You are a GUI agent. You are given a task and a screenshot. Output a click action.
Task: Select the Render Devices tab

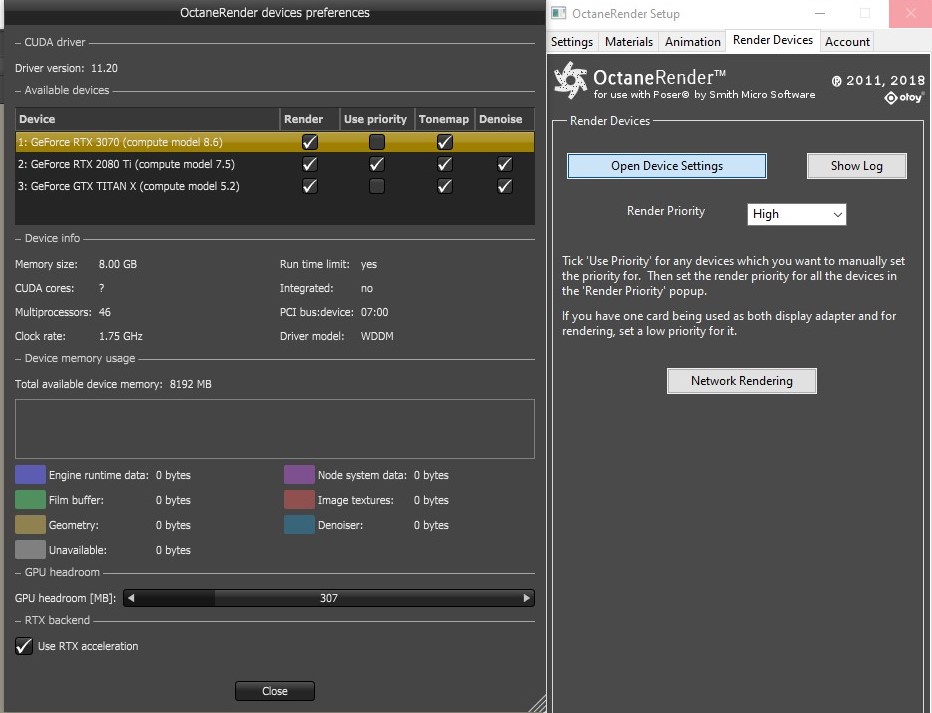pyautogui.click(x=773, y=40)
